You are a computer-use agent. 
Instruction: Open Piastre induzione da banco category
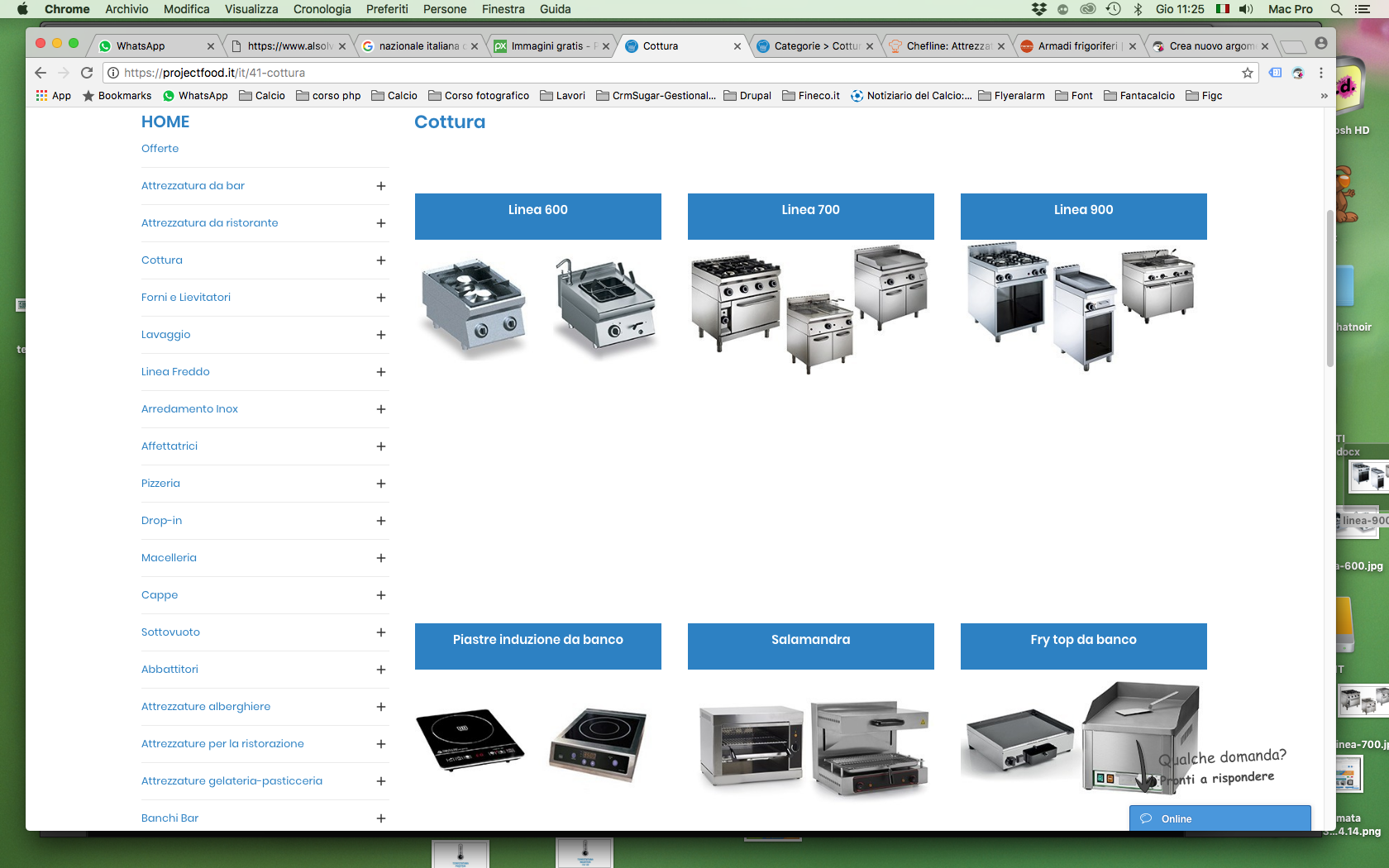pos(538,646)
